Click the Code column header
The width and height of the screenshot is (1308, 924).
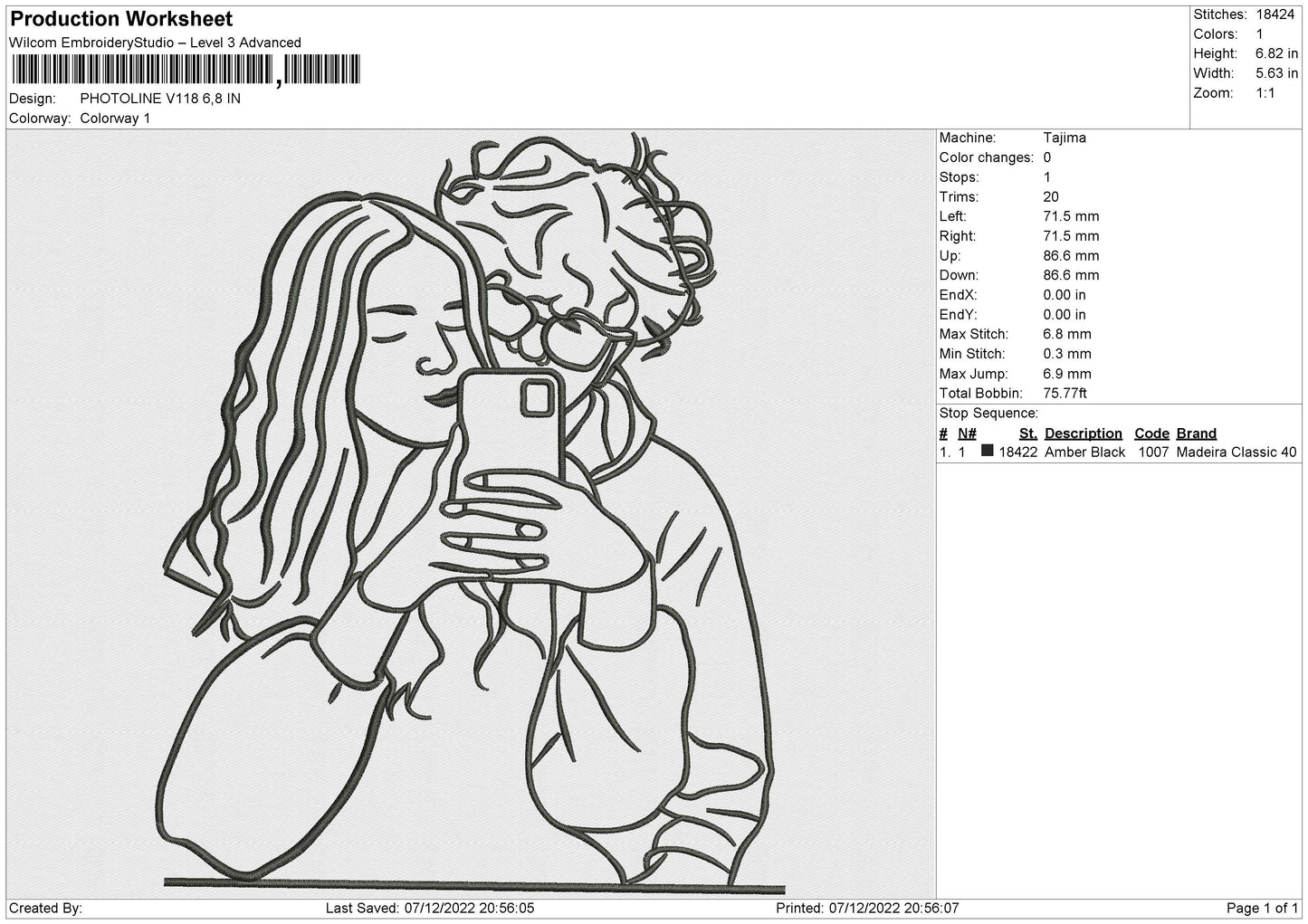tap(1152, 433)
